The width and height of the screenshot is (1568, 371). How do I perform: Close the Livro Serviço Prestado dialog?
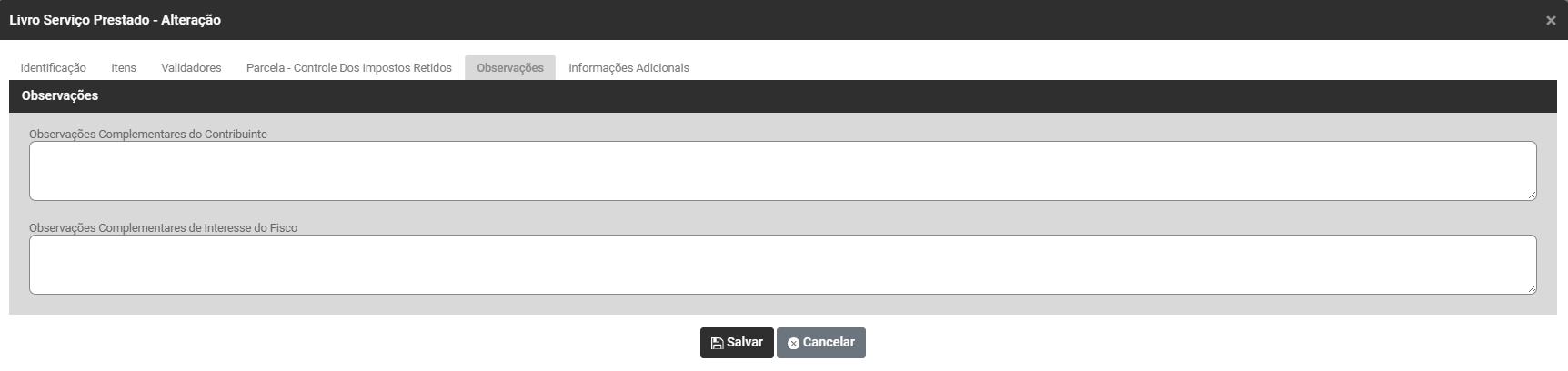(1551, 20)
